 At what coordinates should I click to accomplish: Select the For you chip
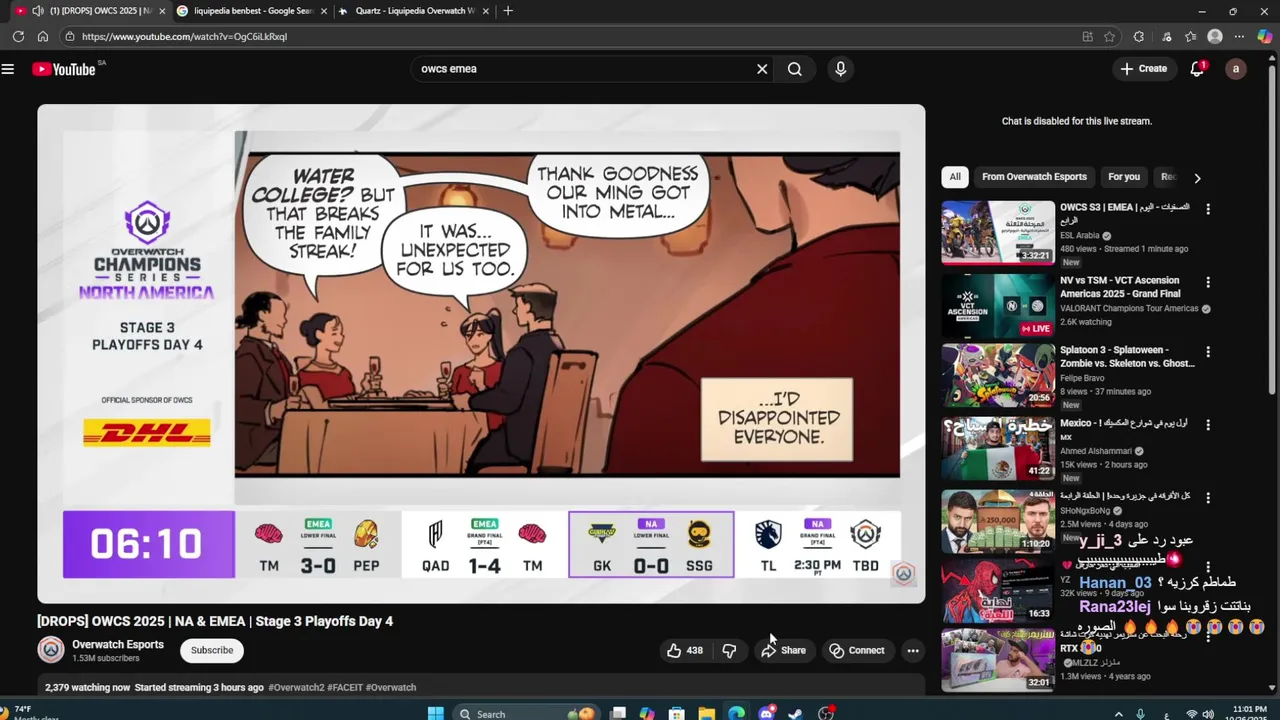point(1124,177)
